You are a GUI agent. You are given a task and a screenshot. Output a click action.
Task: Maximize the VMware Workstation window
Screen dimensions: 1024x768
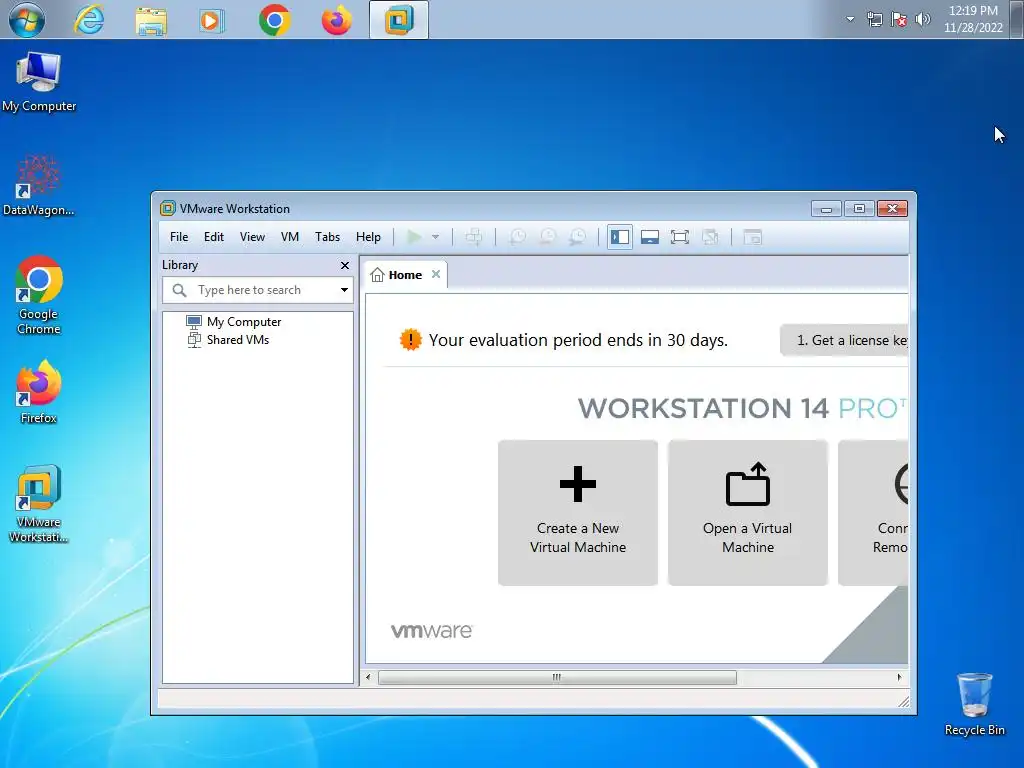(859, 208)
